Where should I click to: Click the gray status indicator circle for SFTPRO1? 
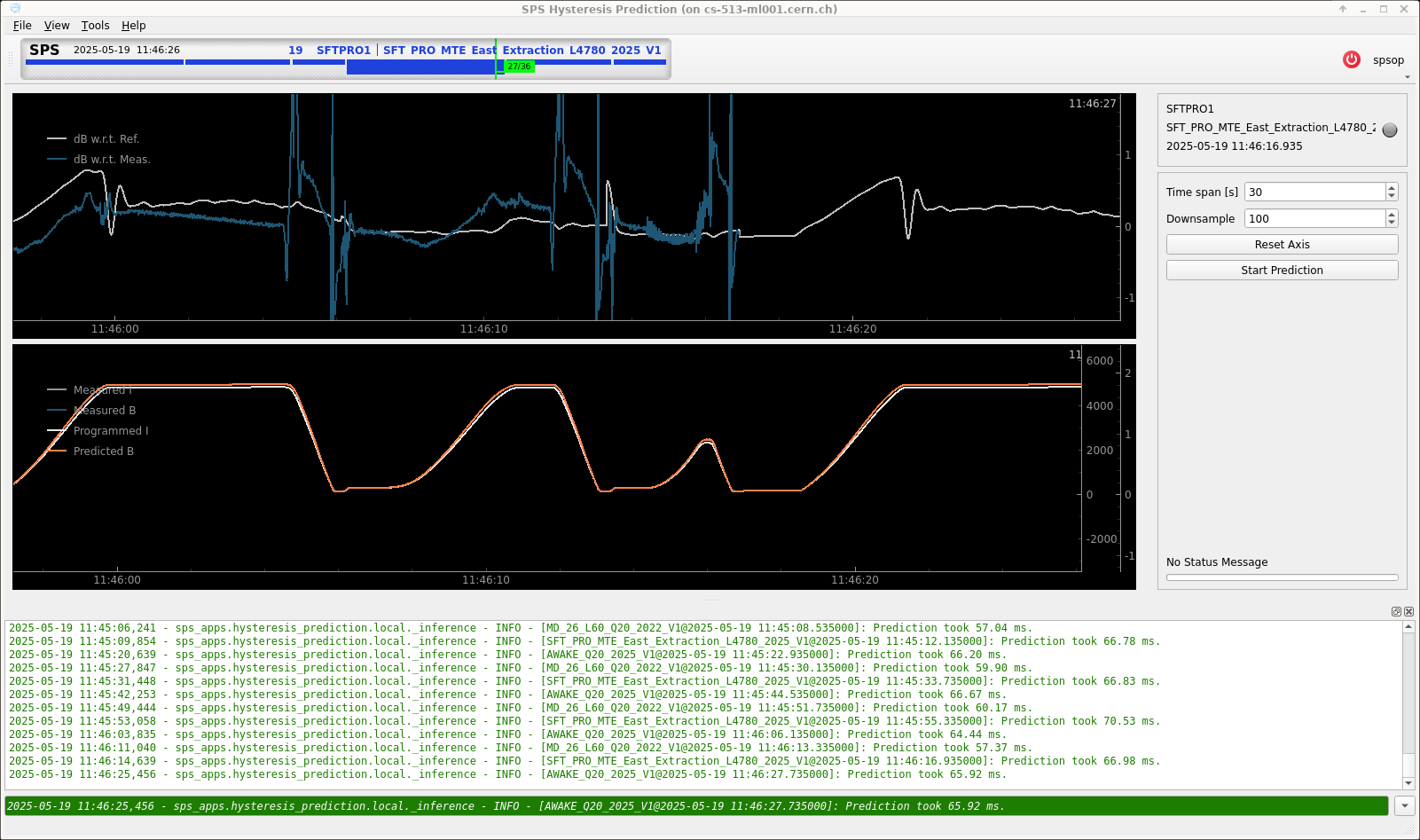(1390, 130)
